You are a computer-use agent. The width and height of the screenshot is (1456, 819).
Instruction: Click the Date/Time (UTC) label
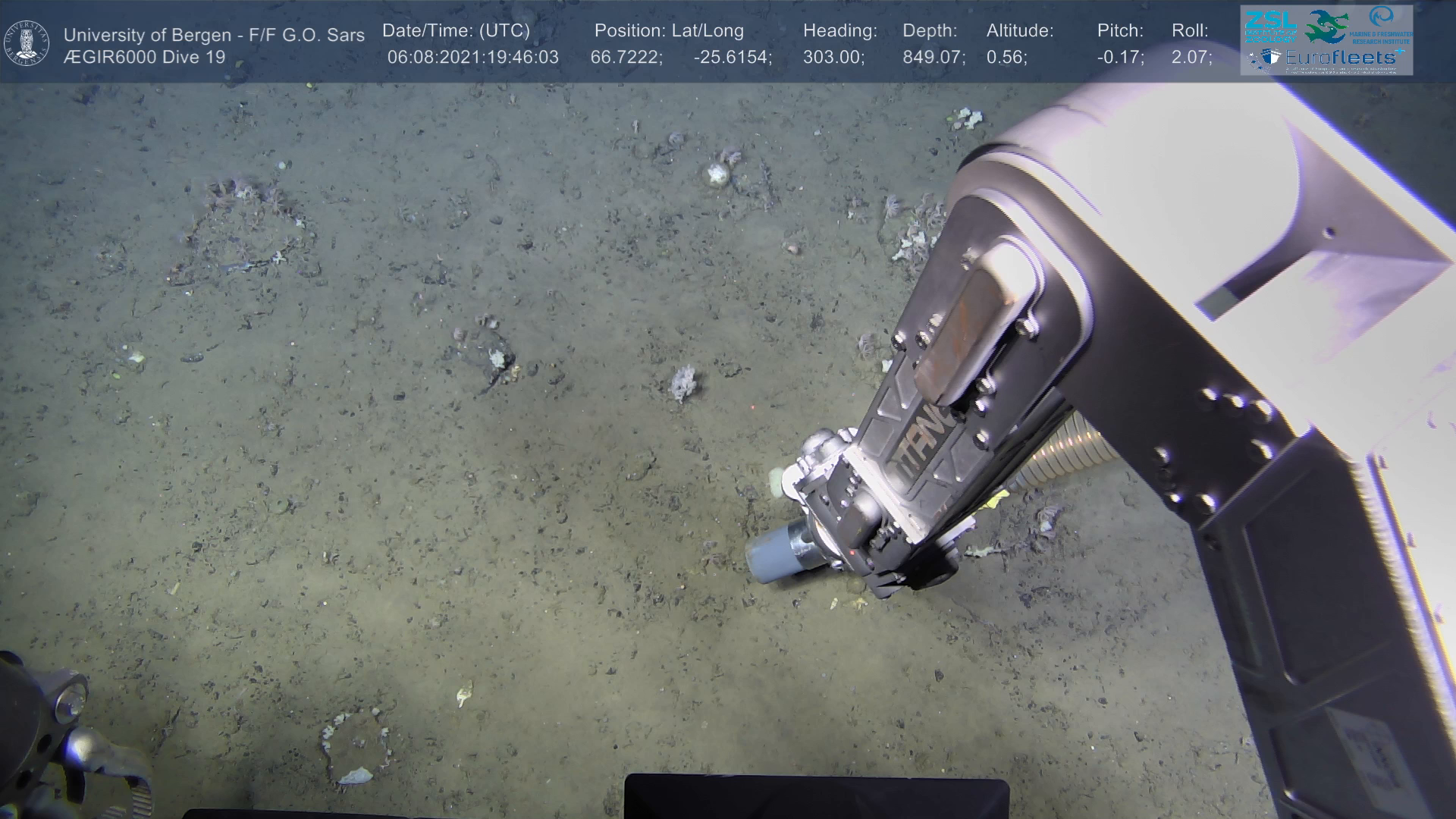point(456,31)
